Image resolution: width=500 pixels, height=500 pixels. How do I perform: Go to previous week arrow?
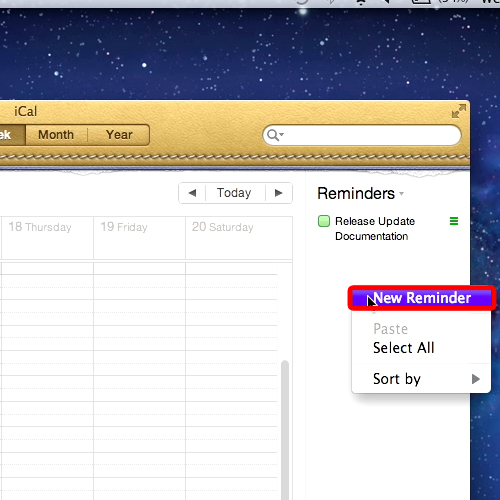point(192,193)
